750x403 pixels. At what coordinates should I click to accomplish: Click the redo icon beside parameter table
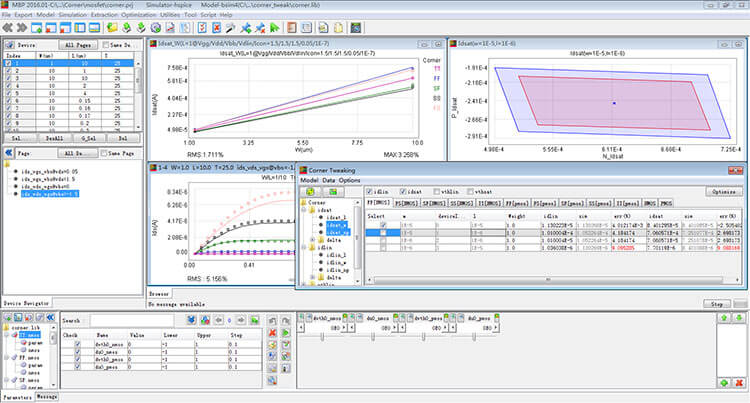(286, 320)
